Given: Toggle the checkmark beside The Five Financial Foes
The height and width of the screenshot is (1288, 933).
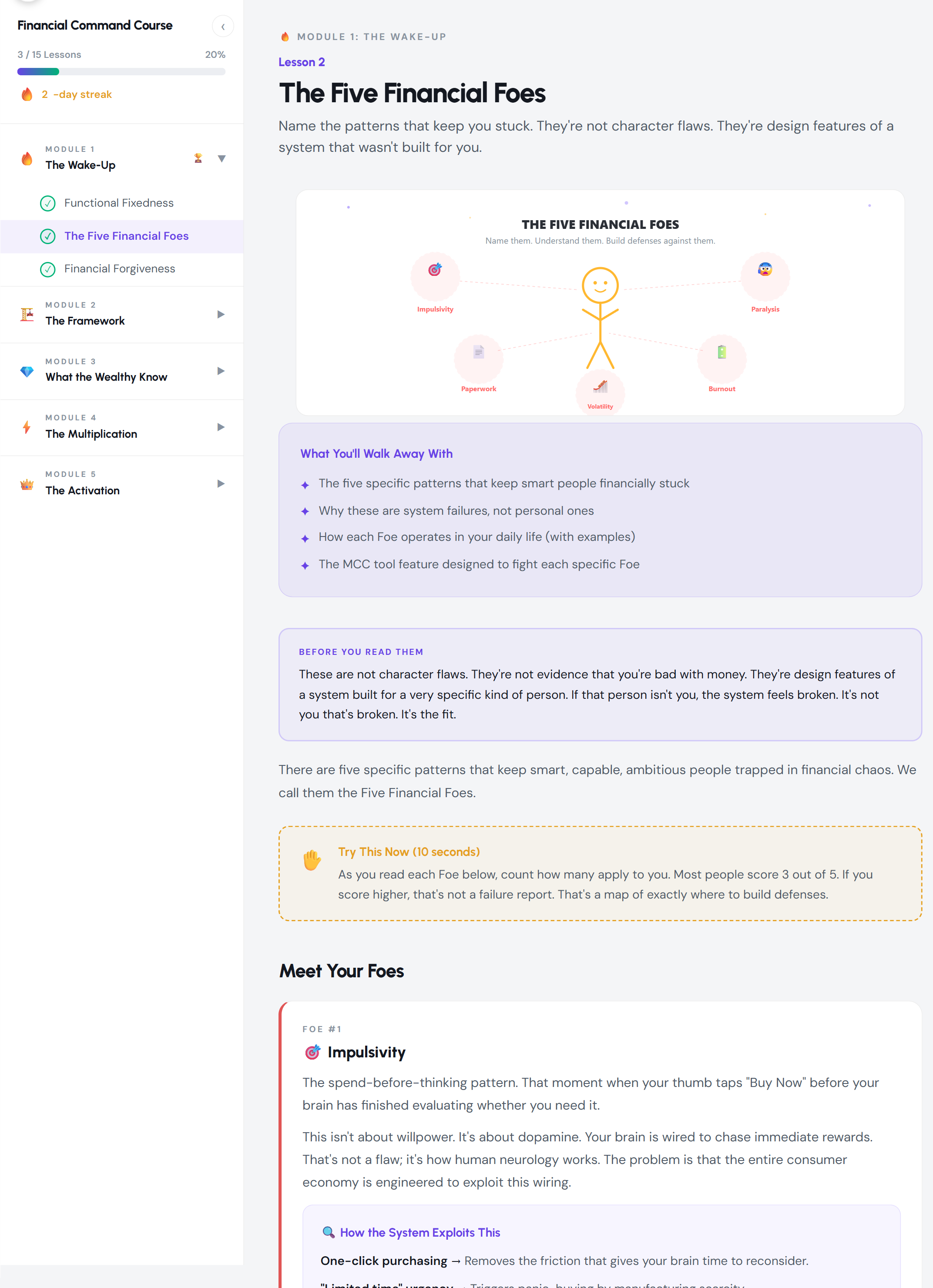Looking at the screenshot, I should pyautogui.click(x=48, y=236).
